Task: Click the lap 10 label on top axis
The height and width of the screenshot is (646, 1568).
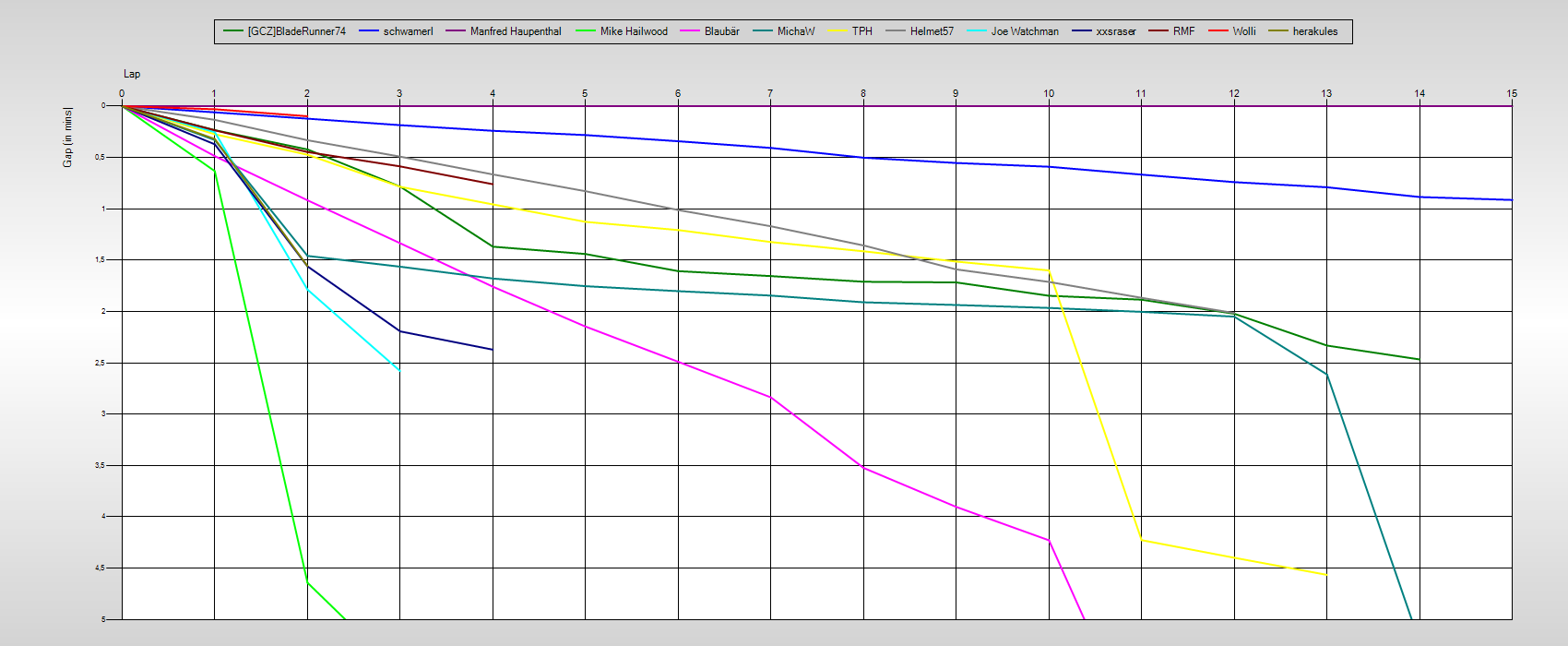Action: [x=1049, y=93]
